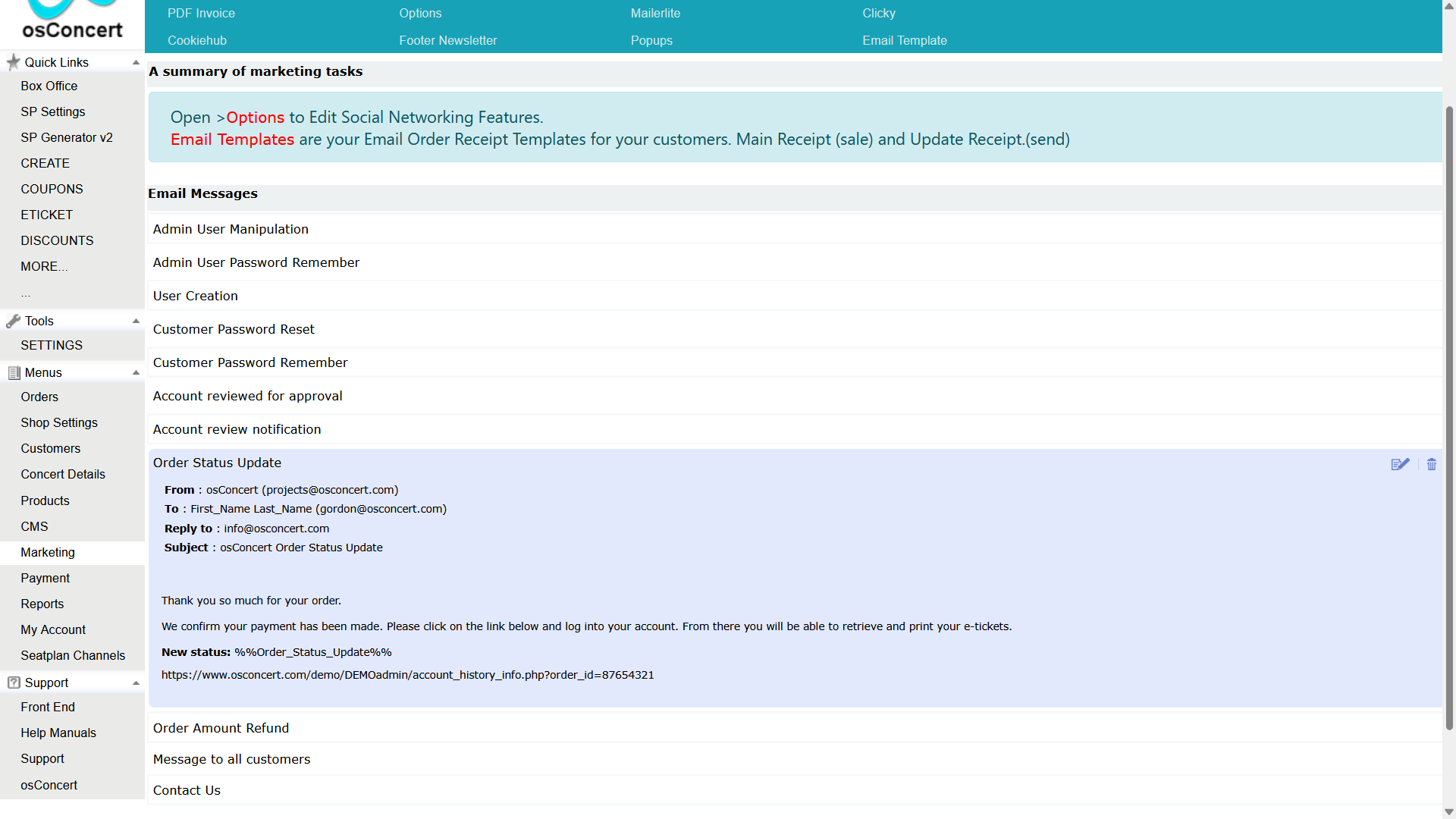Expand the User Creation message row
This screenshot has height=819, width=1456.
pos(795,296)
